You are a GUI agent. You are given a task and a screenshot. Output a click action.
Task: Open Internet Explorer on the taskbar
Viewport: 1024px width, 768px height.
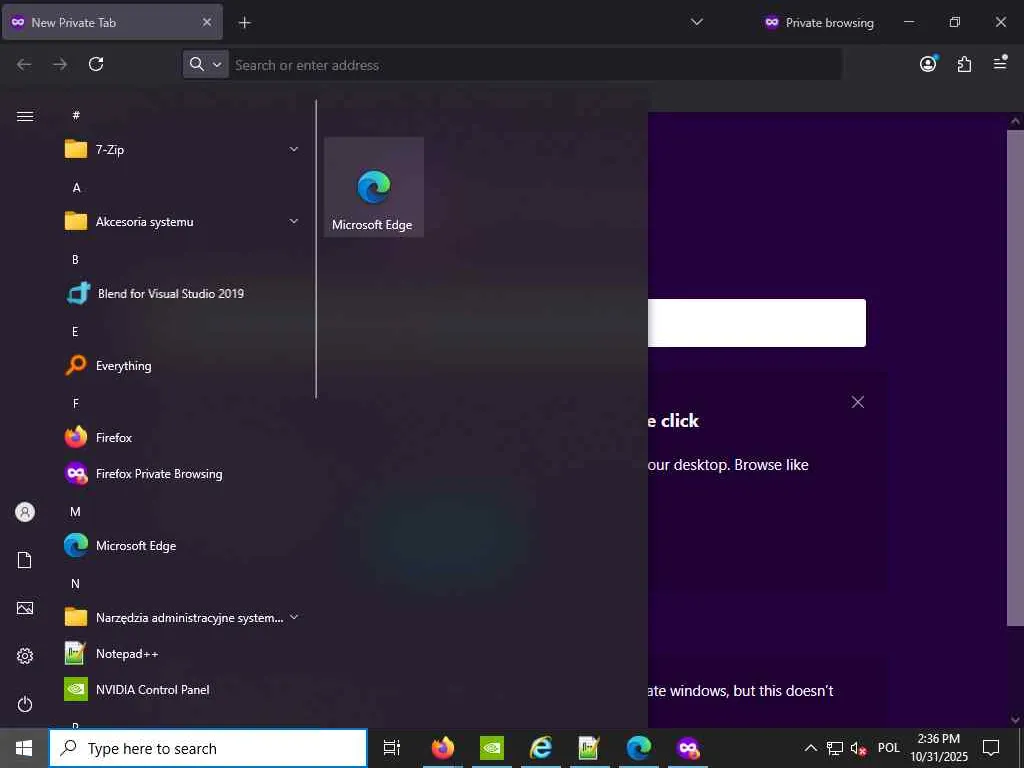541,748
